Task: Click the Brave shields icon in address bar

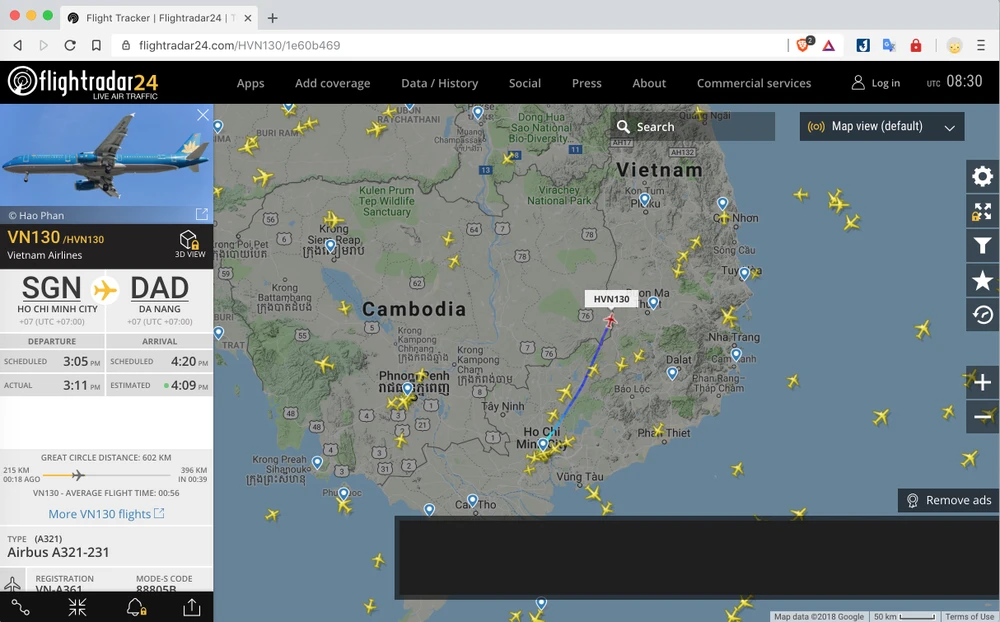Action: point(802,45)
